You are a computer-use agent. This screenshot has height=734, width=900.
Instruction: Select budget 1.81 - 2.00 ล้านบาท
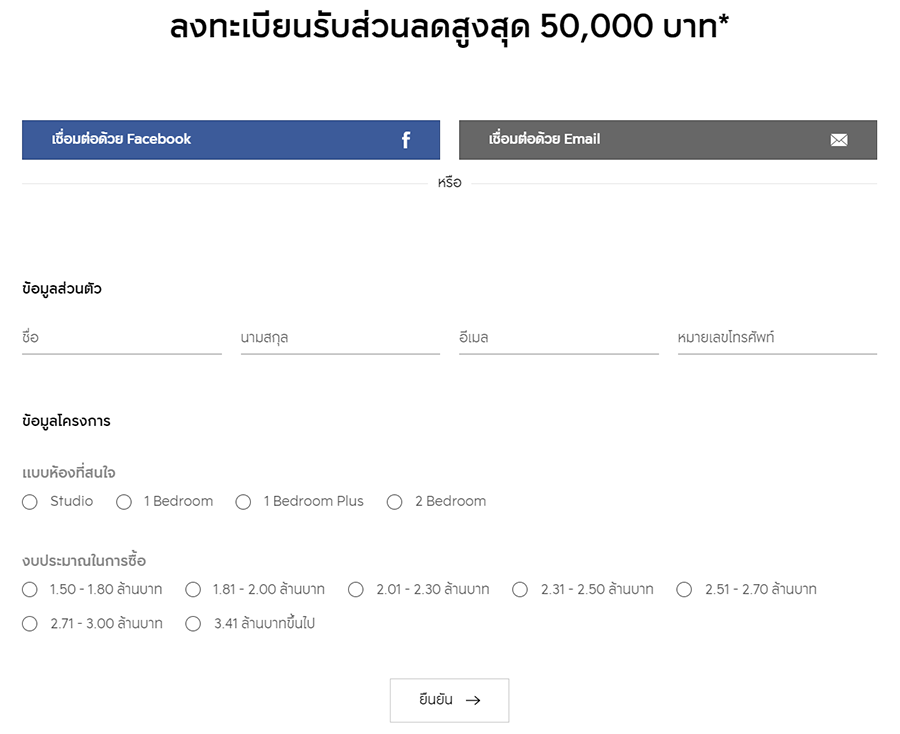[193, 590]
